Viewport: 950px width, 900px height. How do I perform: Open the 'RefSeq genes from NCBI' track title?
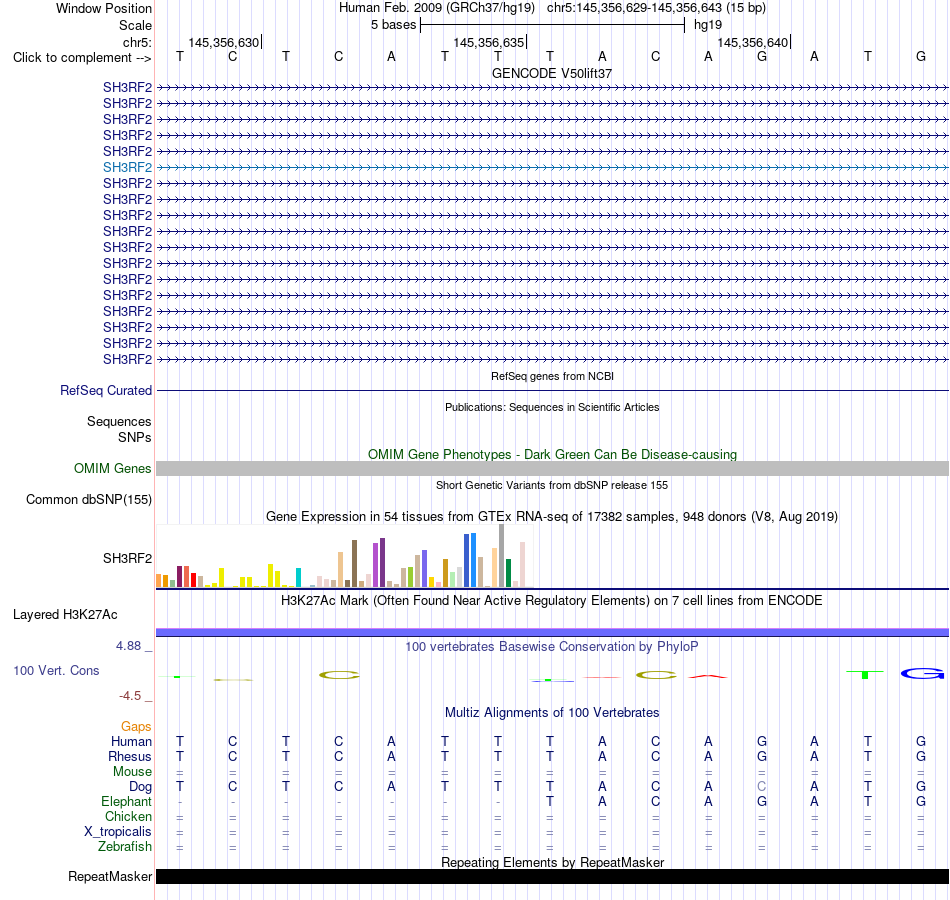point(552,376)
